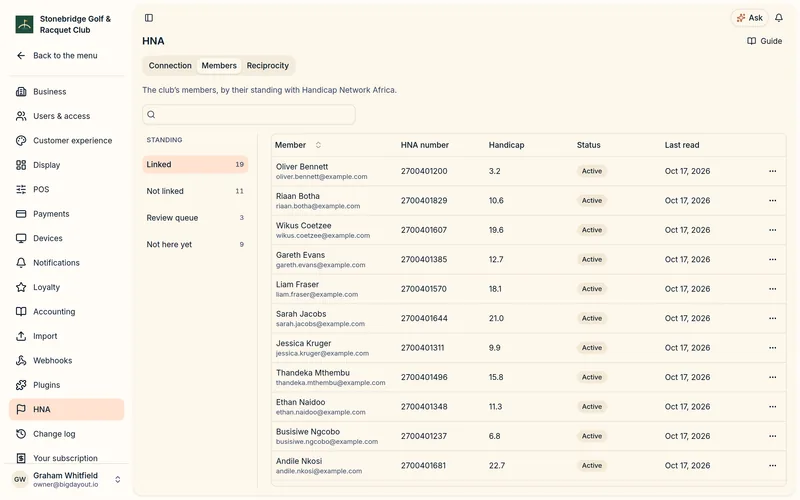Switch to the Members tab
Screen dimensions: 800x500
pyautogui.click(x=219, y=66)
